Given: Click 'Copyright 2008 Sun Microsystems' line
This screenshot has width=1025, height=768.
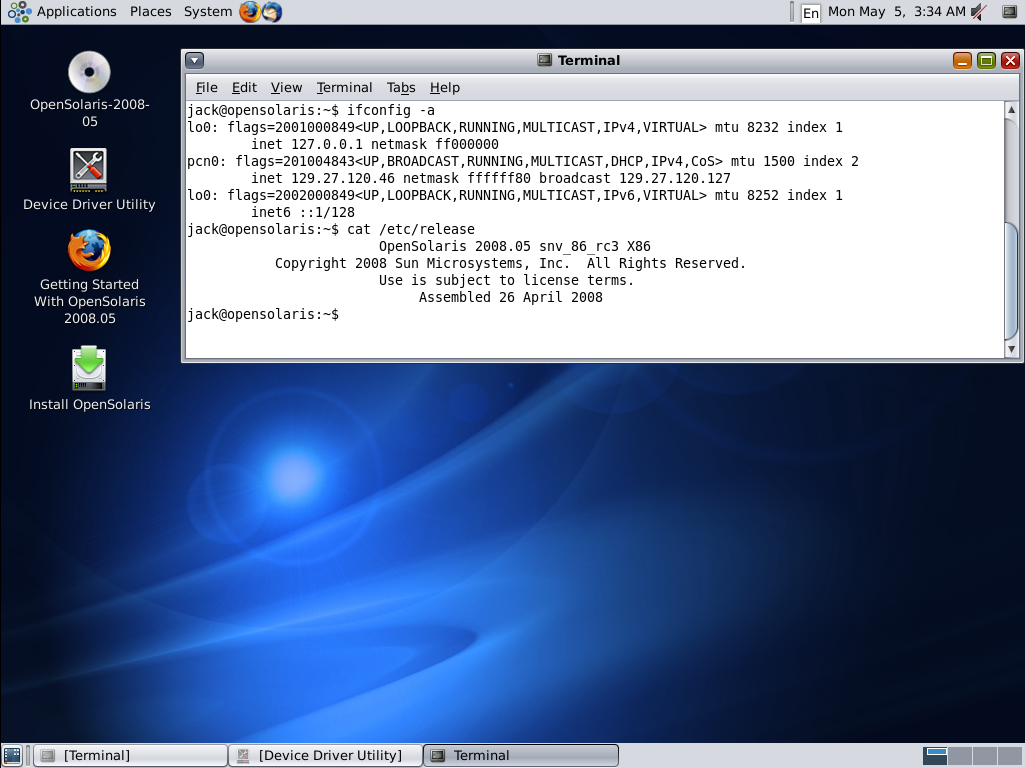Looking at the screenshot, I should 511,263.
